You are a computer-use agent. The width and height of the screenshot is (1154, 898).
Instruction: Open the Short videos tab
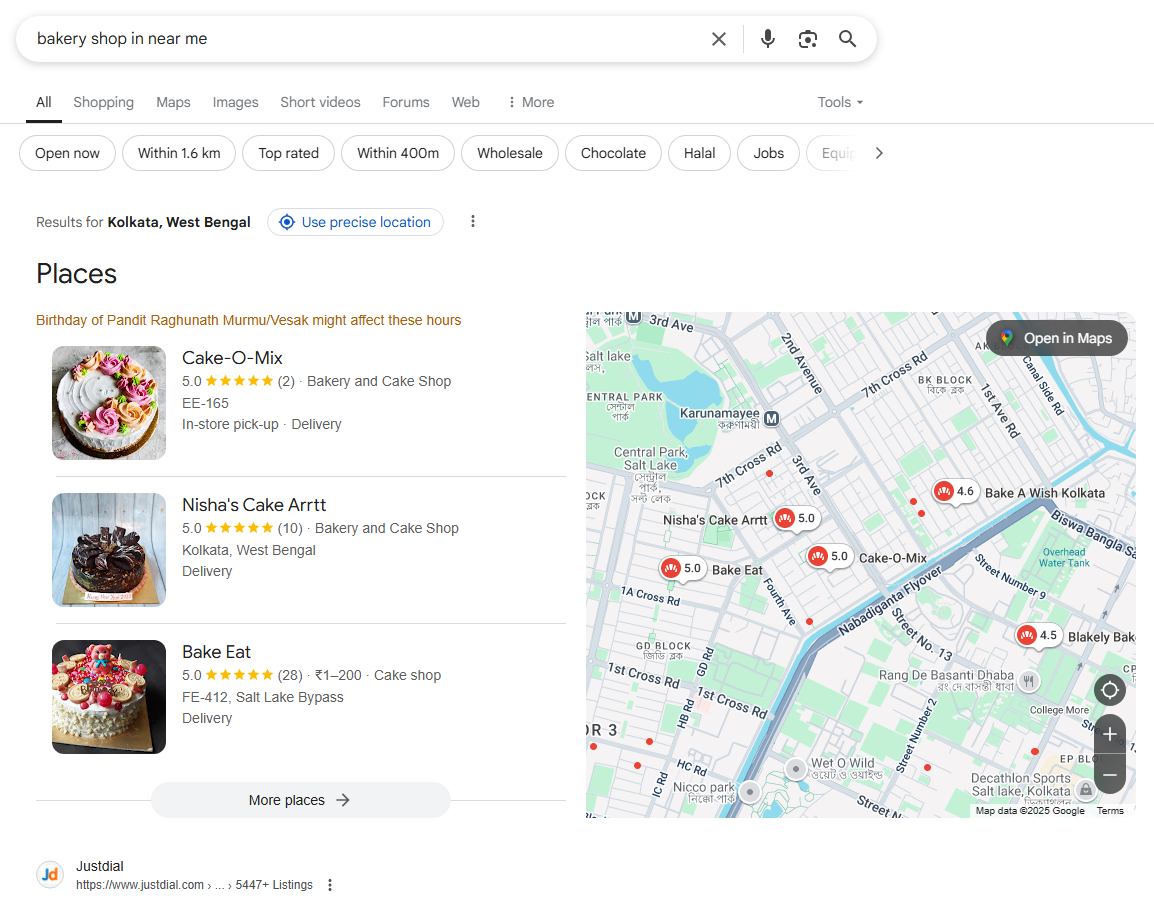tap(320, 102)
